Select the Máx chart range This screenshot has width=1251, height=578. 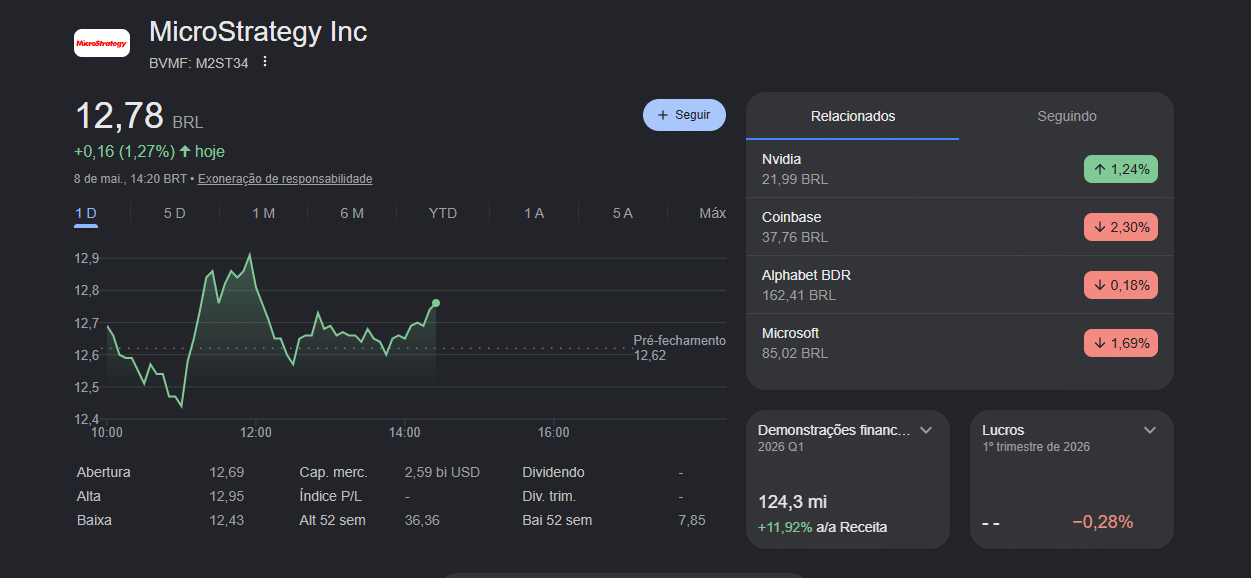[713, 213]
